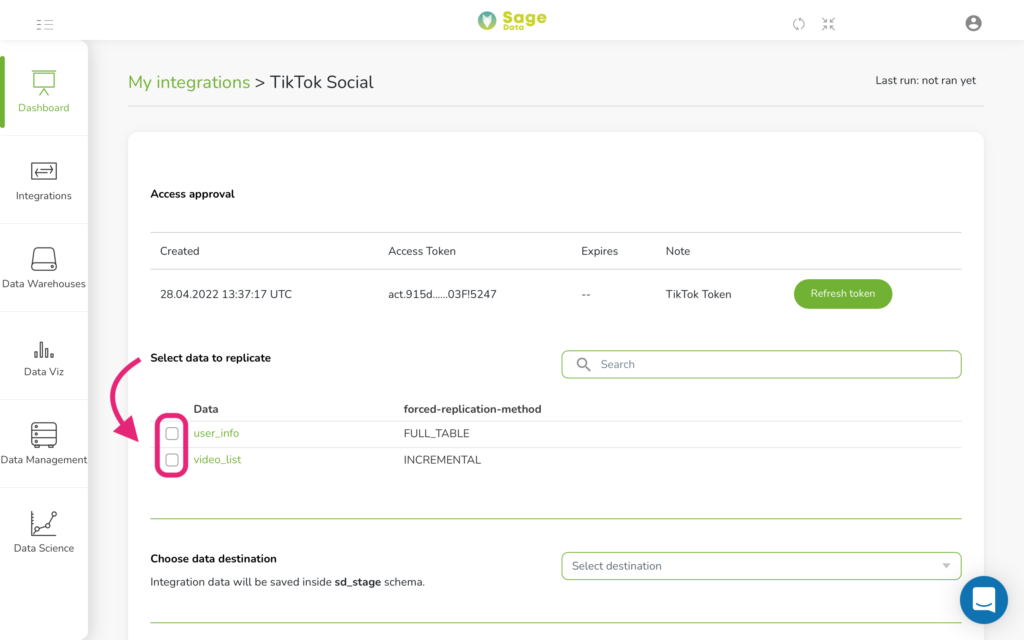Check the video_list checkbox
Image resolution: width=1024 pixels, height=640 pixels.
coord(172,460)
